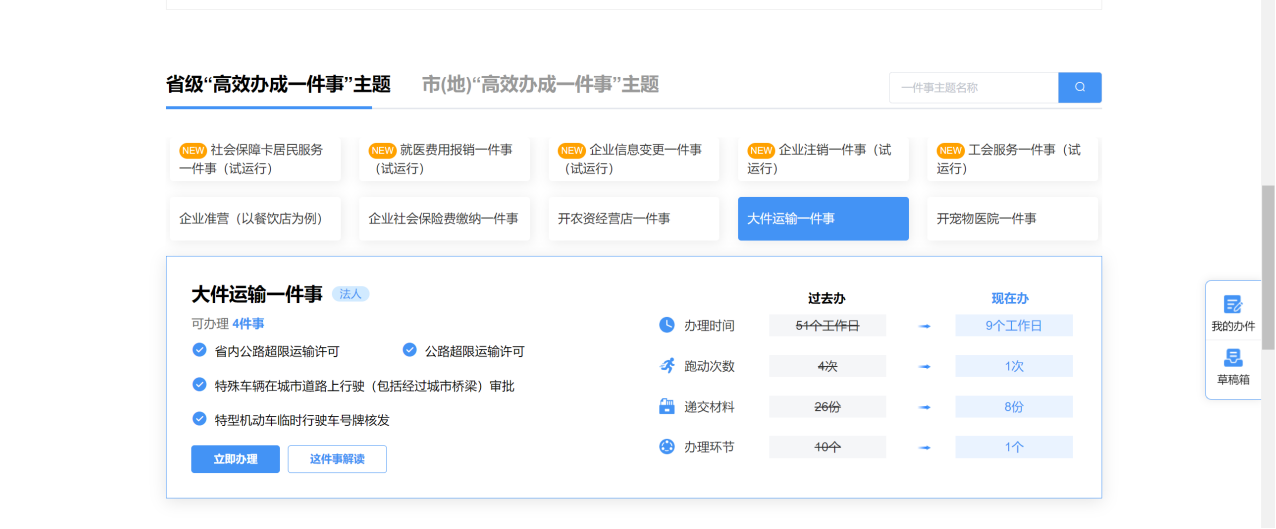Click 大件运输一件事 panel heading
This screenshot has height=529, width=1276.
(x=257, y=294)
